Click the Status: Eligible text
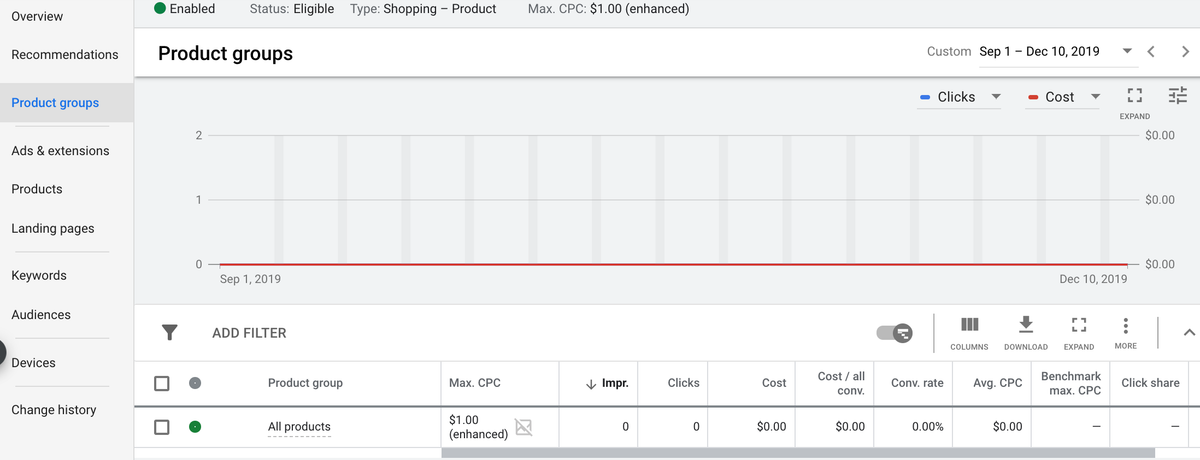The width and height of the screenshot is (1200, 460). pos(291,9)
